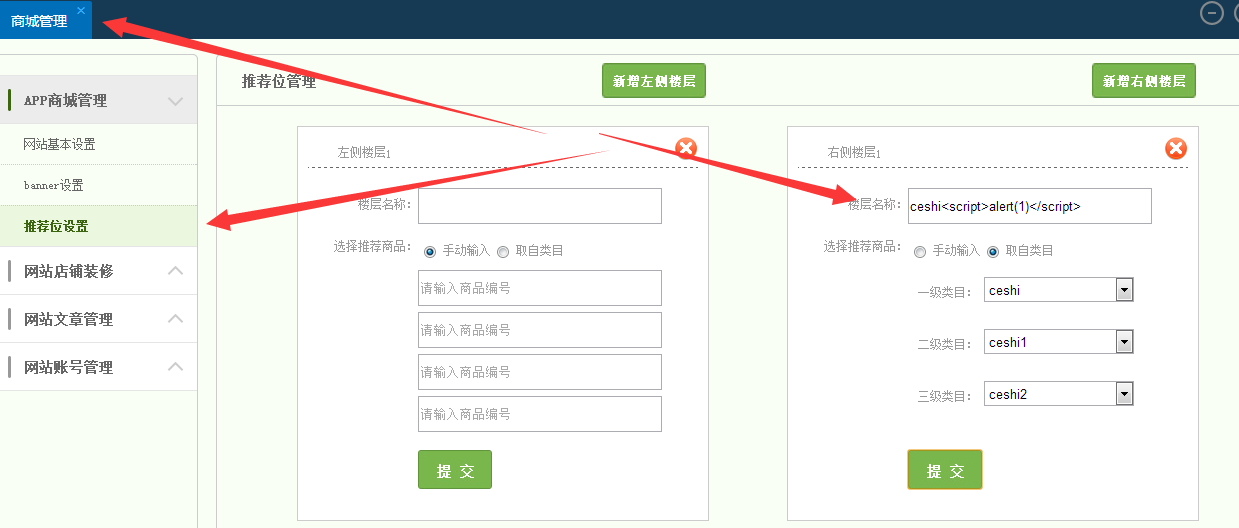Image resolution: width=1239 pixels, height=528 pixels.
Task: Click the 右侧楼层1 panel title
Action: (x=854, y=153)
